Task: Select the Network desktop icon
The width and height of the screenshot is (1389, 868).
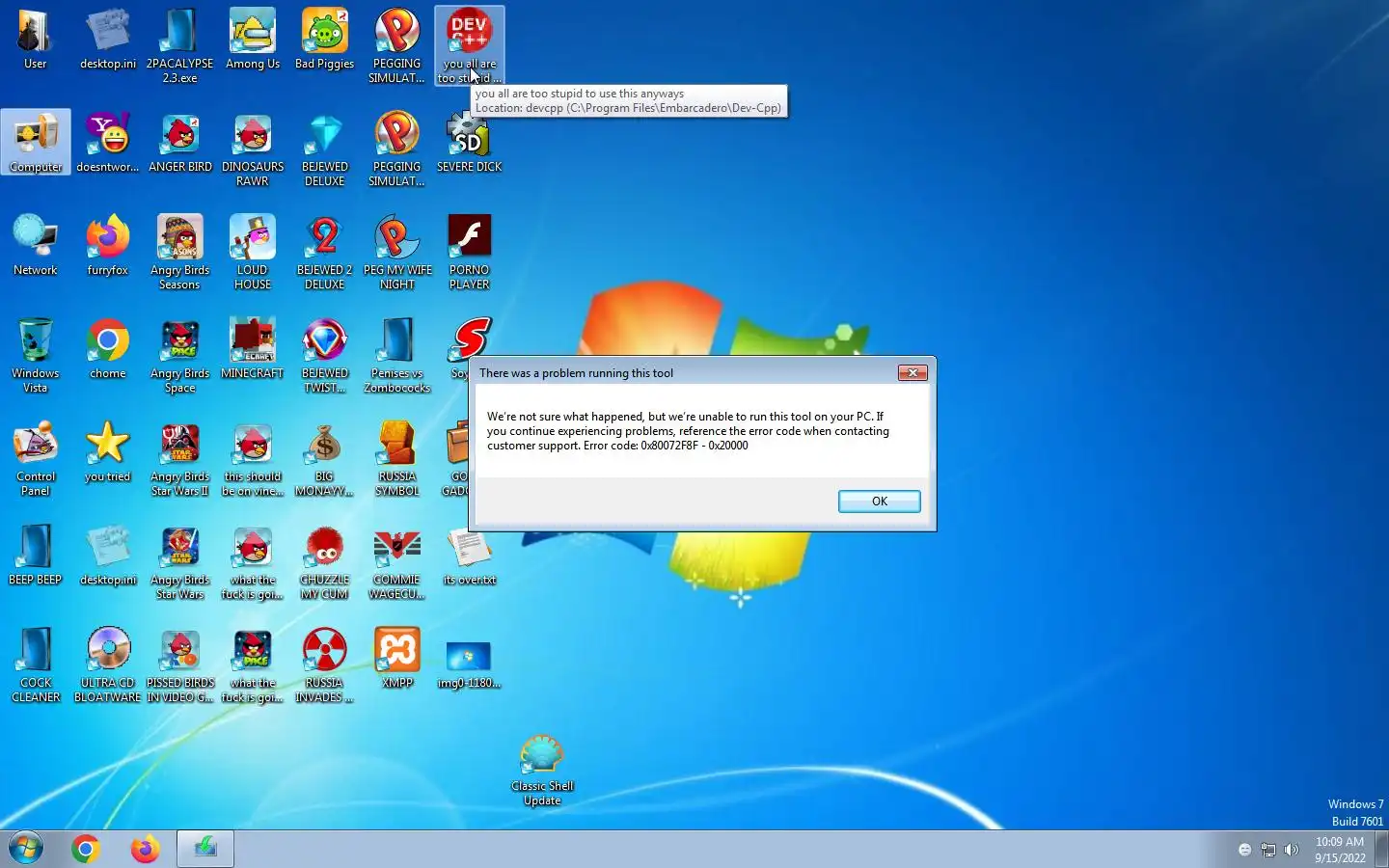Action: coord(36,246)
